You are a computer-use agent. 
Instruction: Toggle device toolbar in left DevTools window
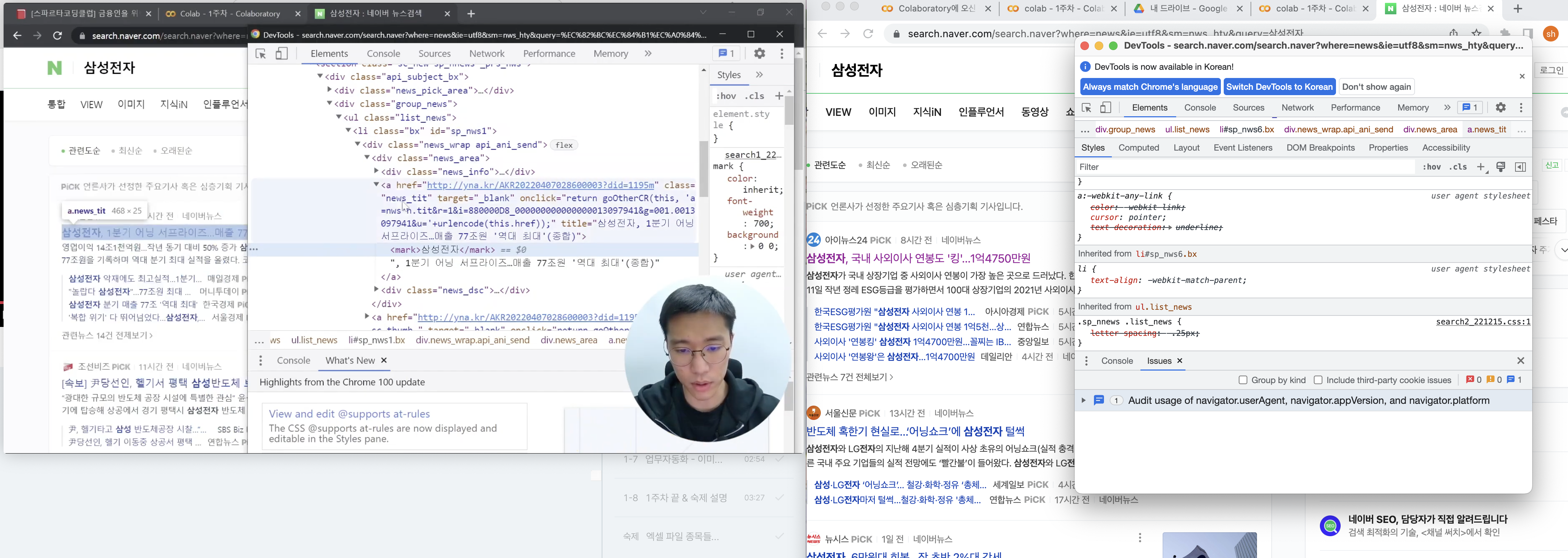click(281, 54)
